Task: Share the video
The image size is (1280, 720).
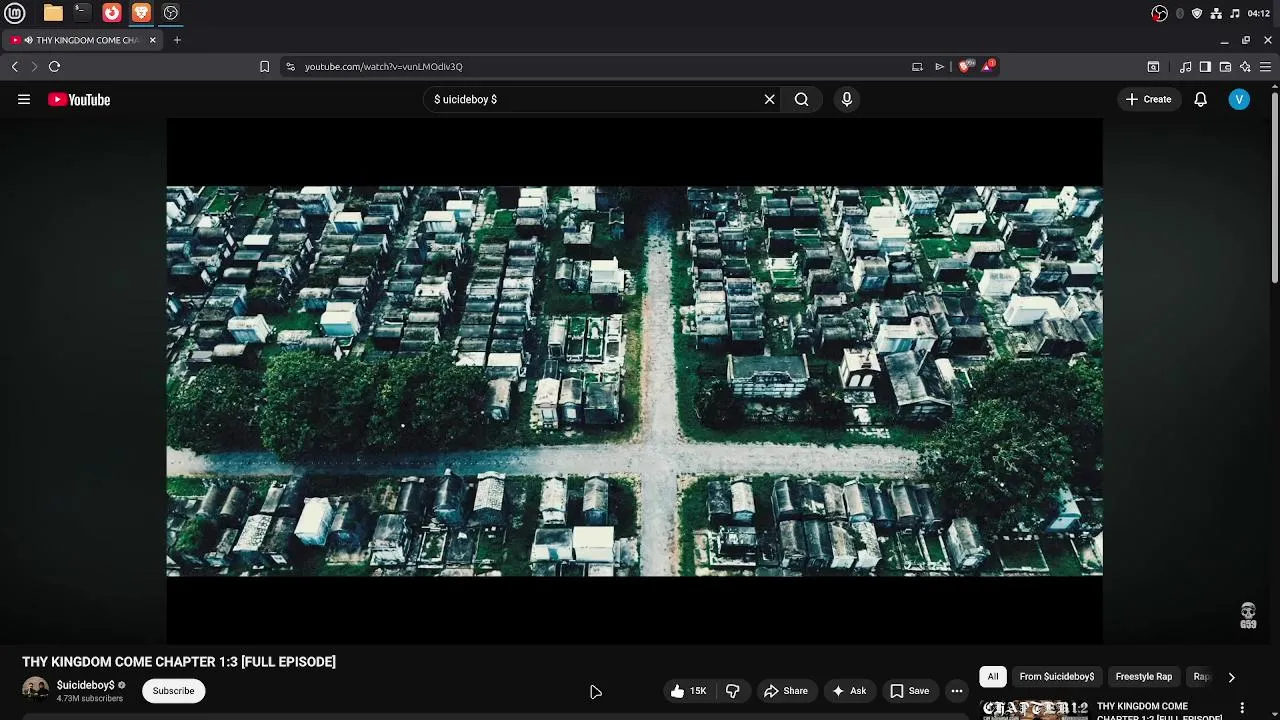Action: click(x=786, y=691)
